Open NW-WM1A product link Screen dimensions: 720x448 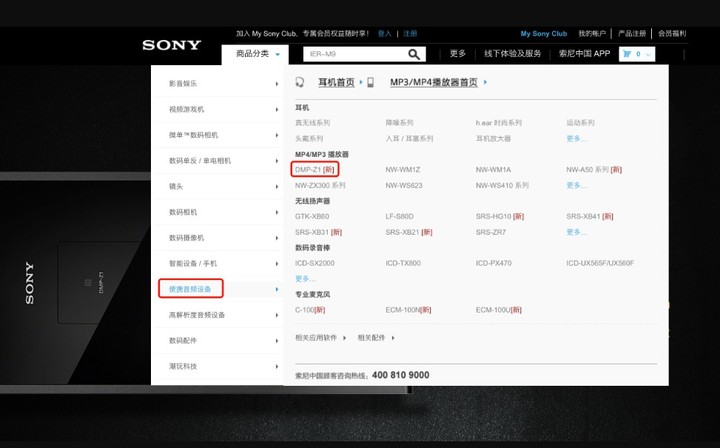click(494, 169)
